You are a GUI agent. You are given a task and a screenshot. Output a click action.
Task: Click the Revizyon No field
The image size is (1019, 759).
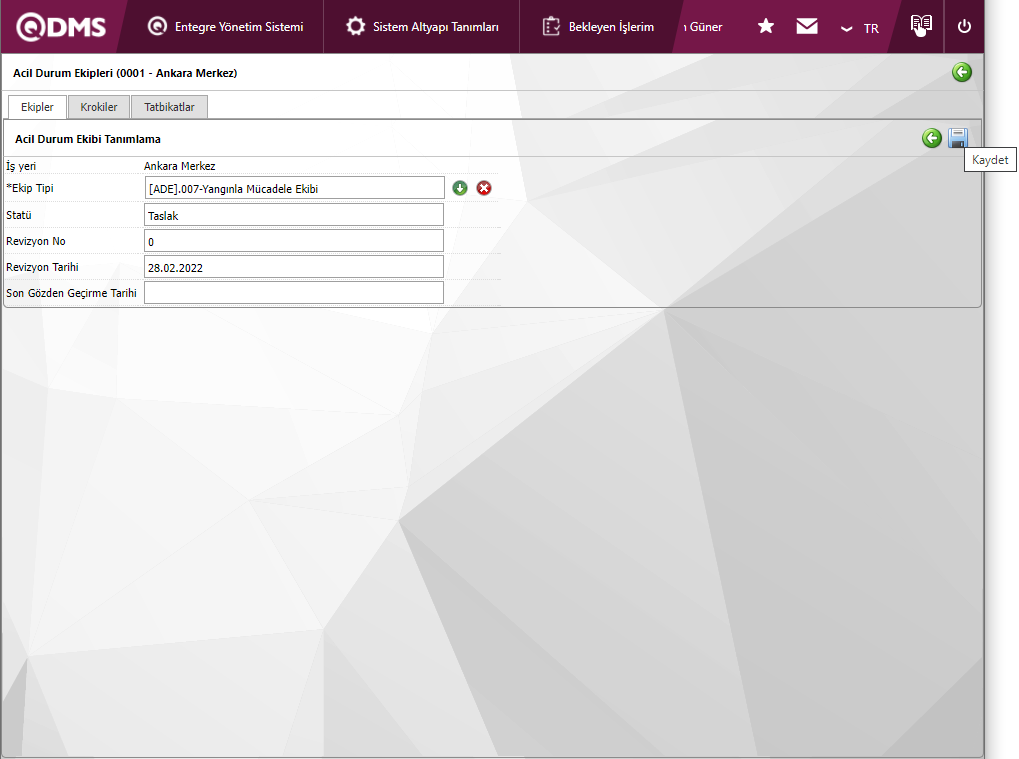coord(294,241)
